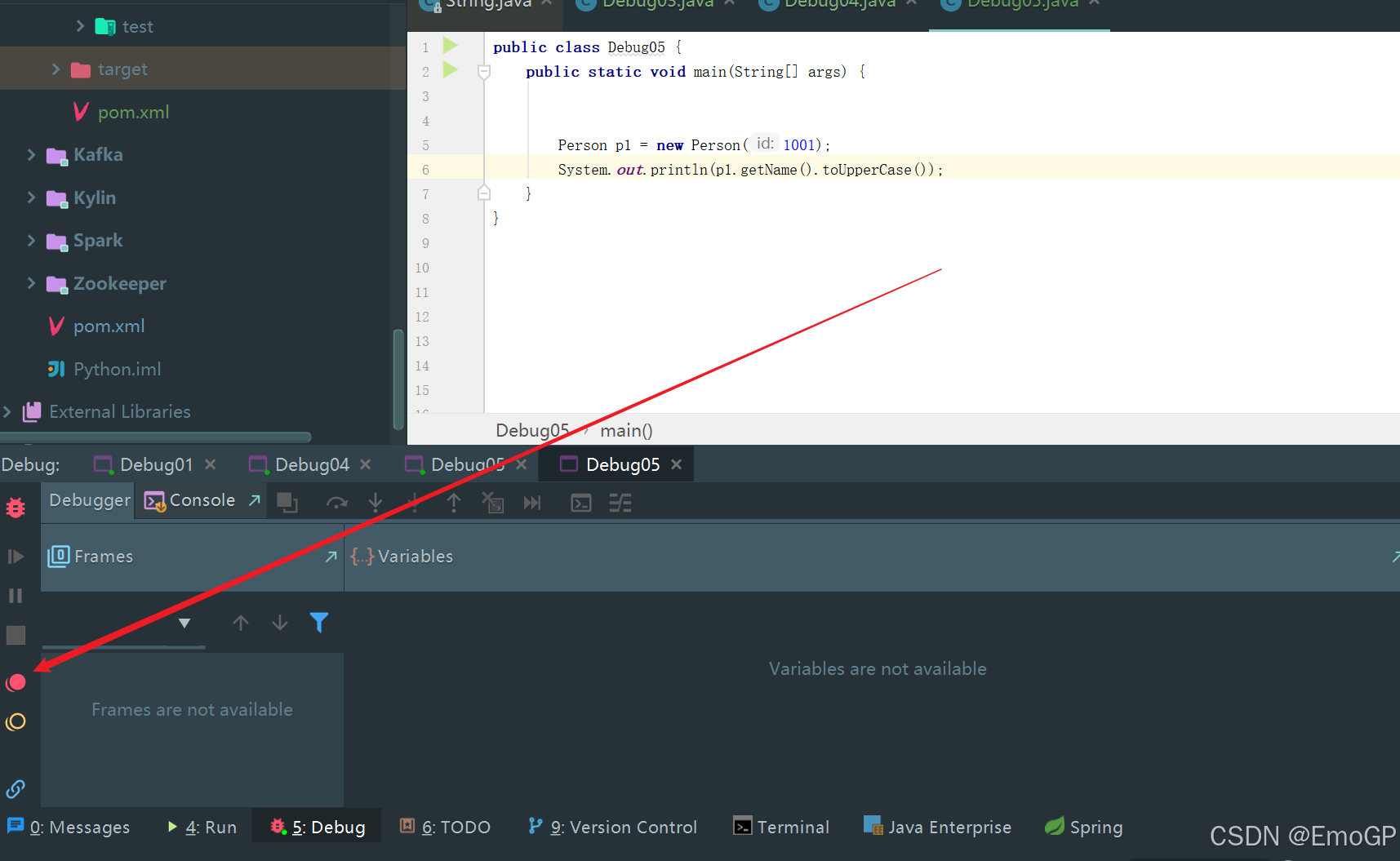Expand the test folder
The image size is (1400, 861).
[x=80, y=27]
